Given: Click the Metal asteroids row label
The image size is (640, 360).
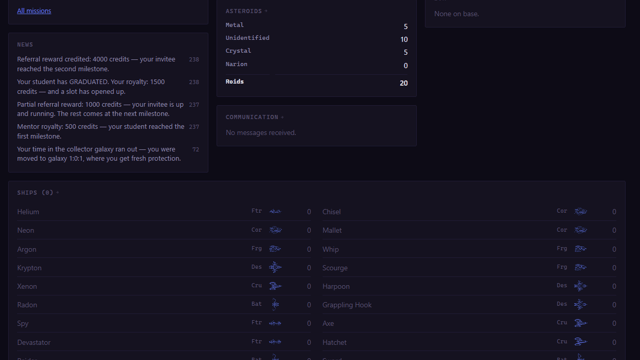Looking at the screenshot, I should pos(234,25).
